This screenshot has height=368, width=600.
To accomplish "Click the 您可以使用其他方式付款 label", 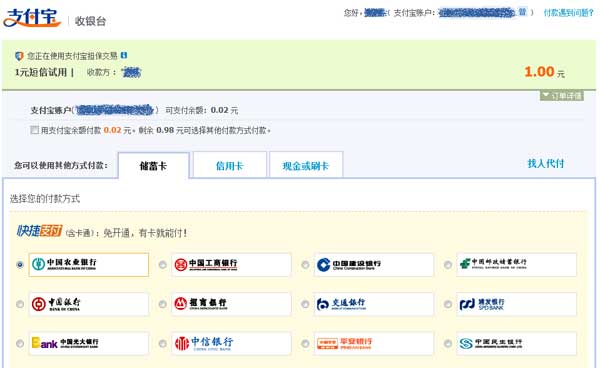I will (61, 165).
